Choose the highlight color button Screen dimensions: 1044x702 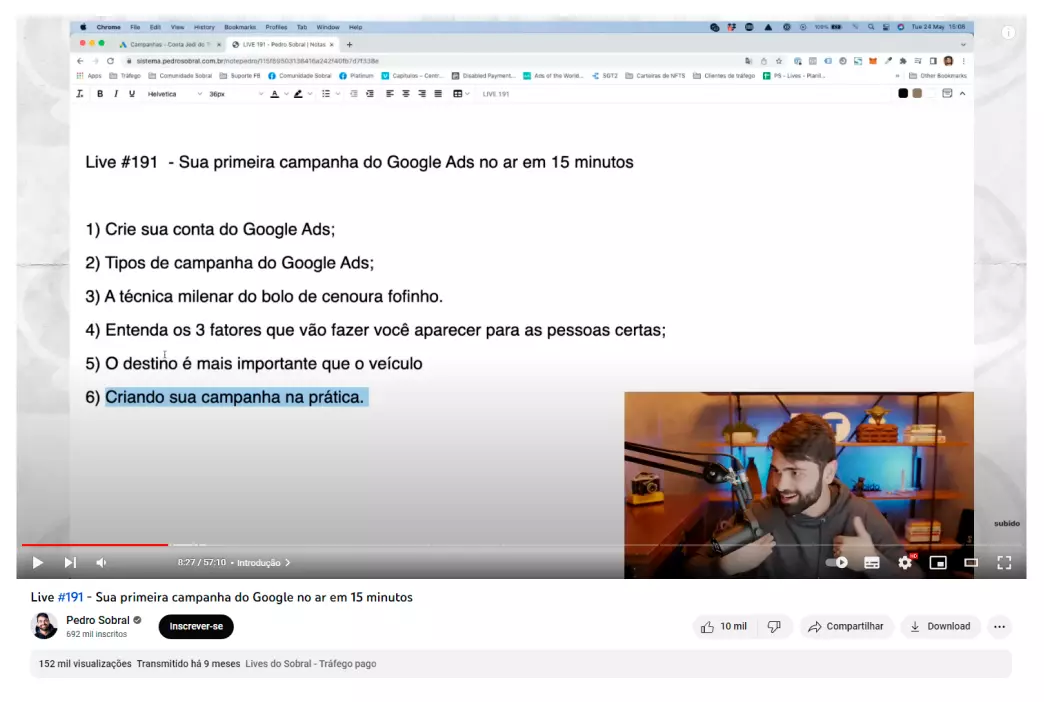point(298,94)
